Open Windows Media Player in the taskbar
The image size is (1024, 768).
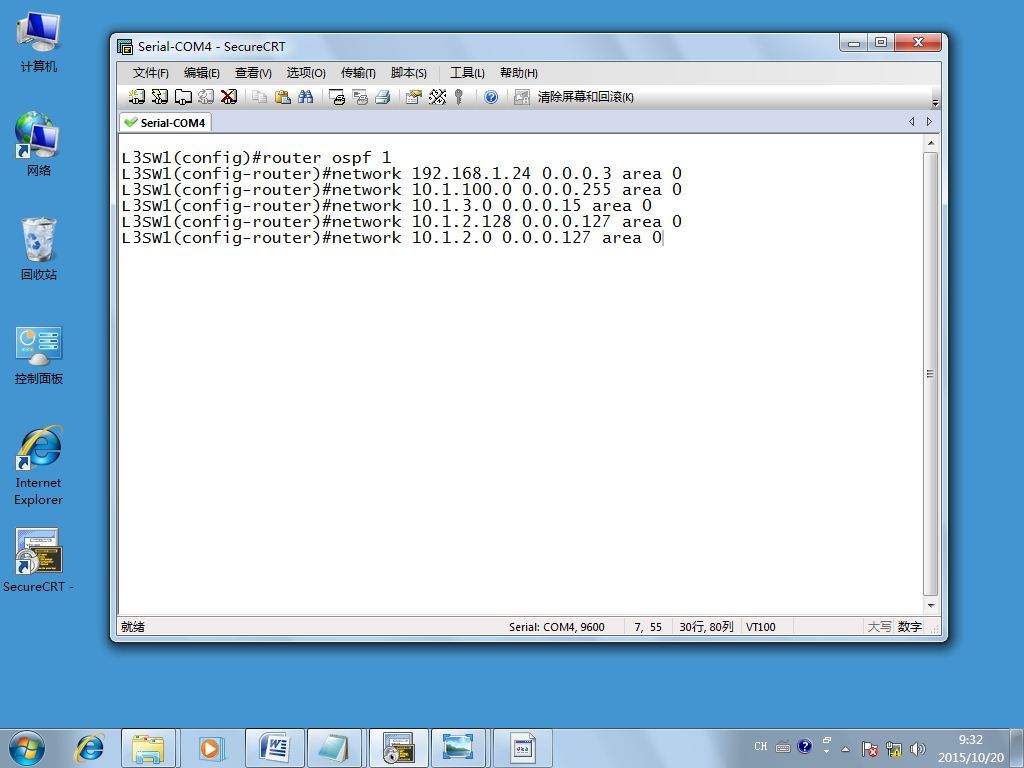click(210, 748)
